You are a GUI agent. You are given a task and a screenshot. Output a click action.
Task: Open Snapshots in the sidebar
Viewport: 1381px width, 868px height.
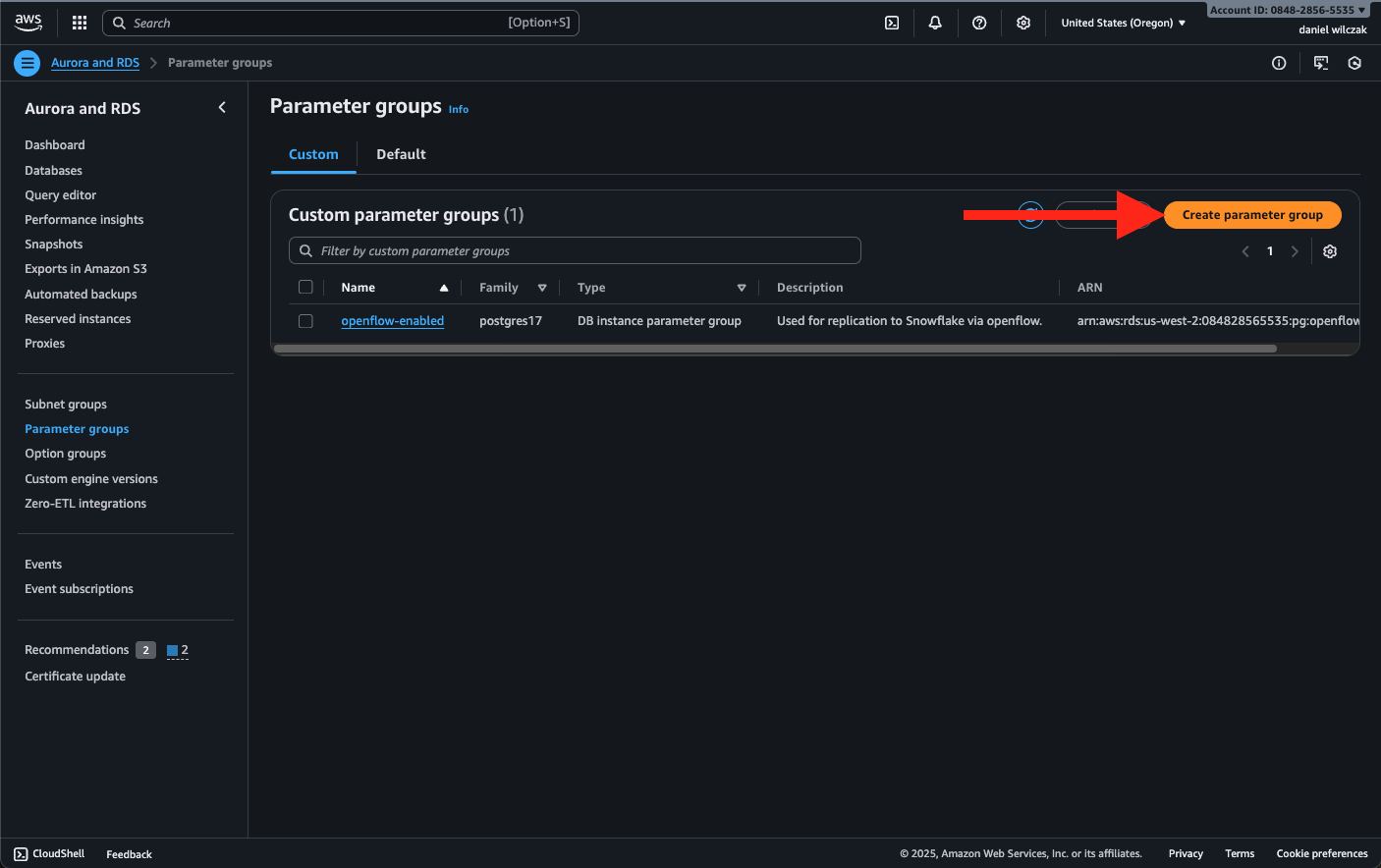pos(54,244)
